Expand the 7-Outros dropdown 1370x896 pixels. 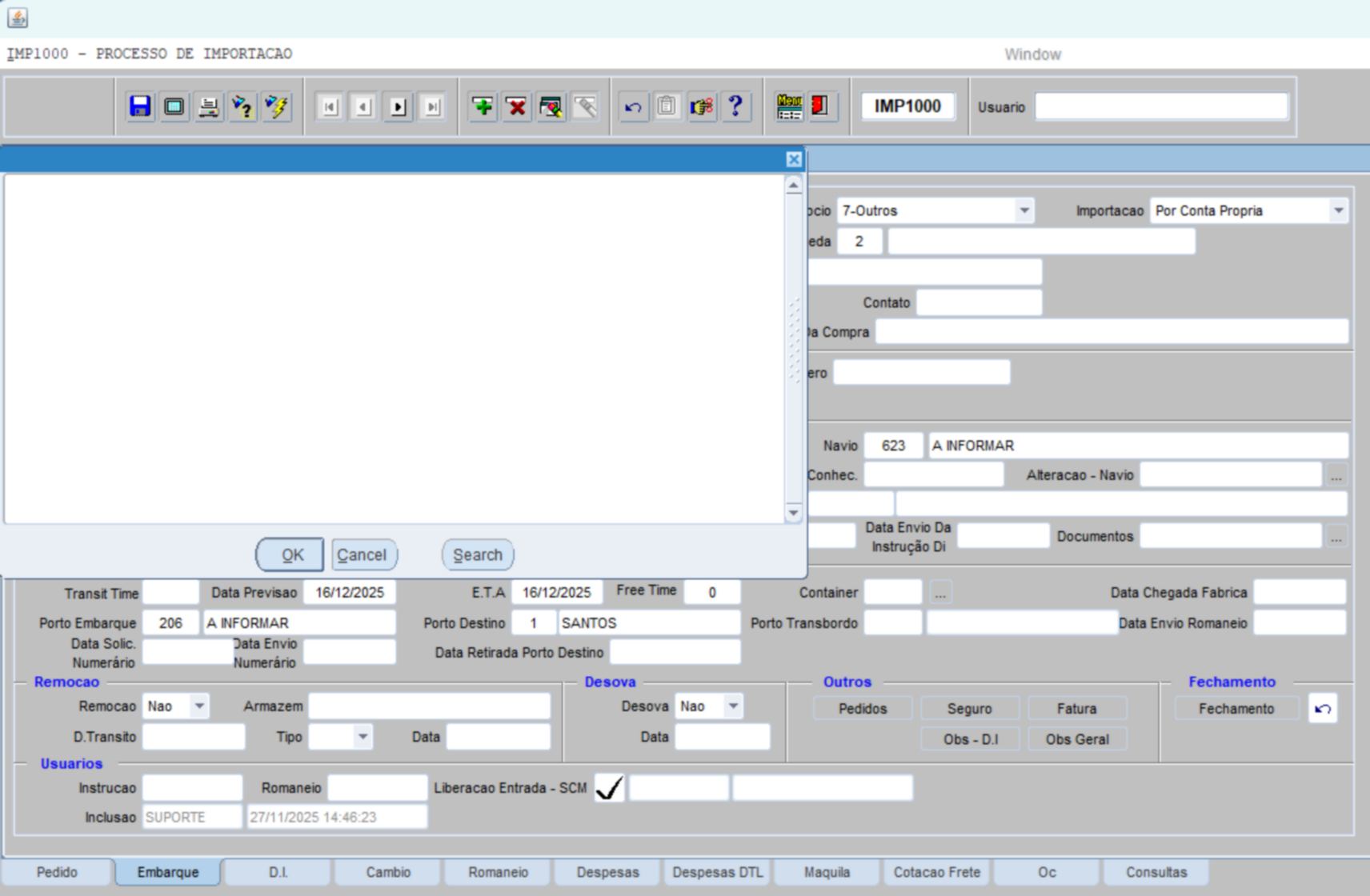point(1023,211)
